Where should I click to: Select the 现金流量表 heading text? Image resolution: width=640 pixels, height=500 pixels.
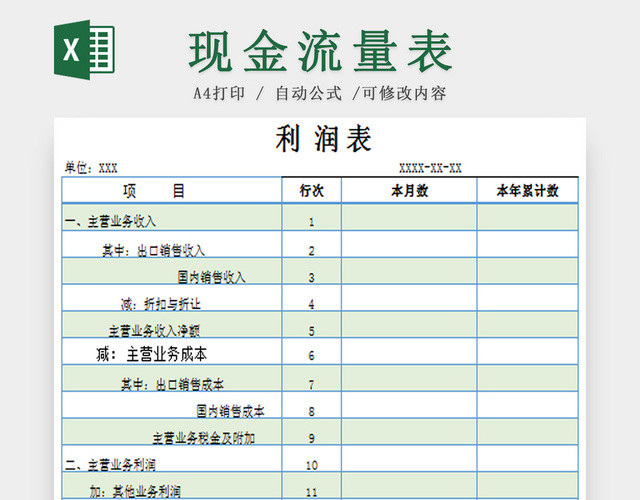320,52
